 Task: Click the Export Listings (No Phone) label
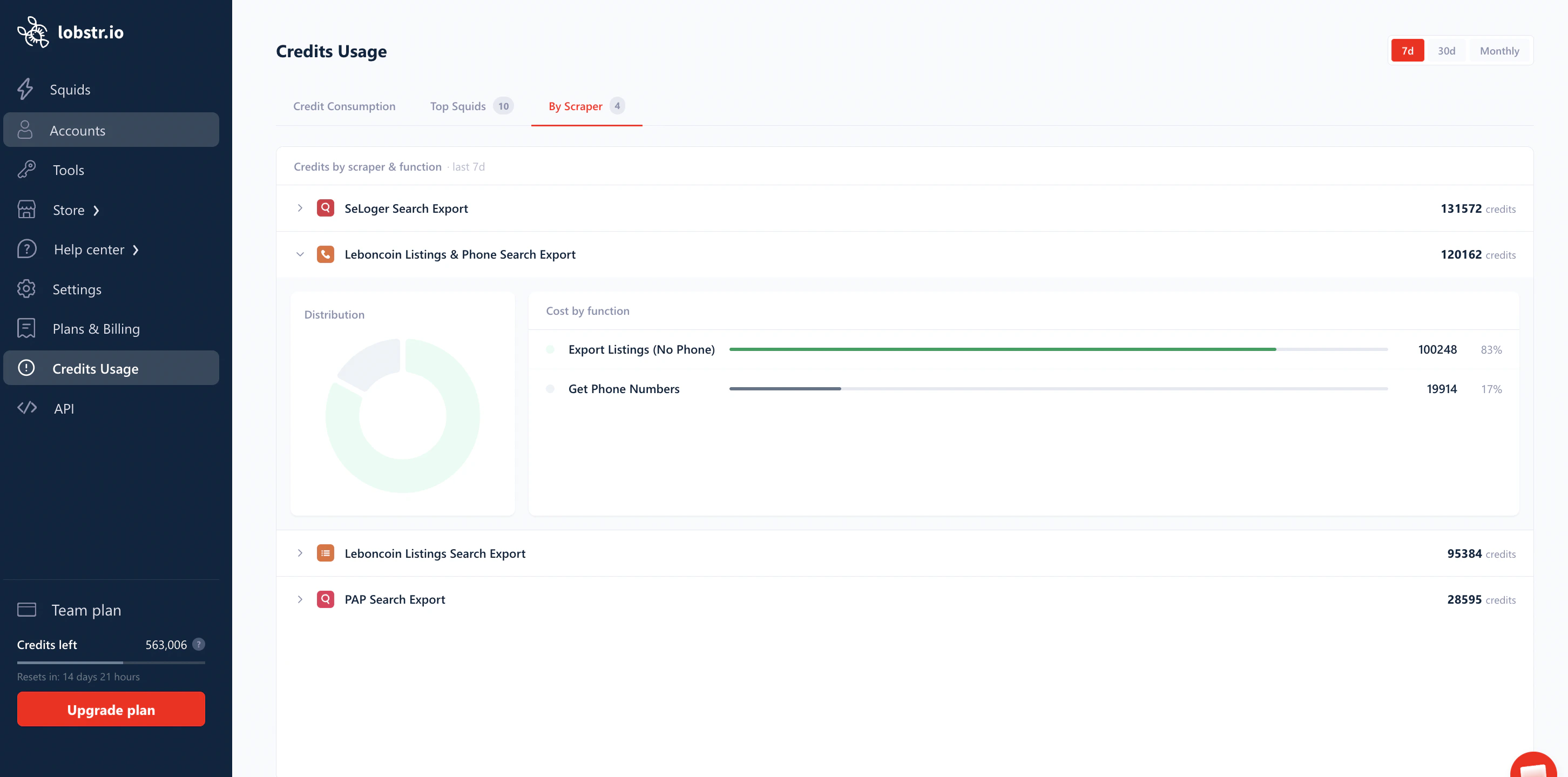[x=641, y=349]
